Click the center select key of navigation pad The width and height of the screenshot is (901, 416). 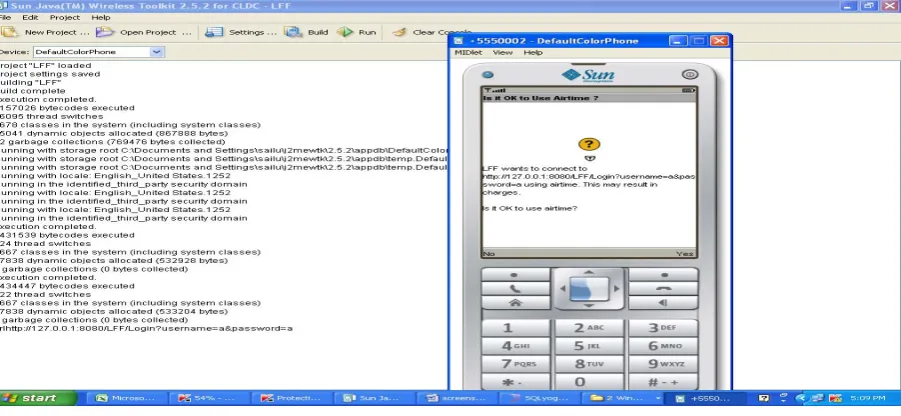point(589,289)
